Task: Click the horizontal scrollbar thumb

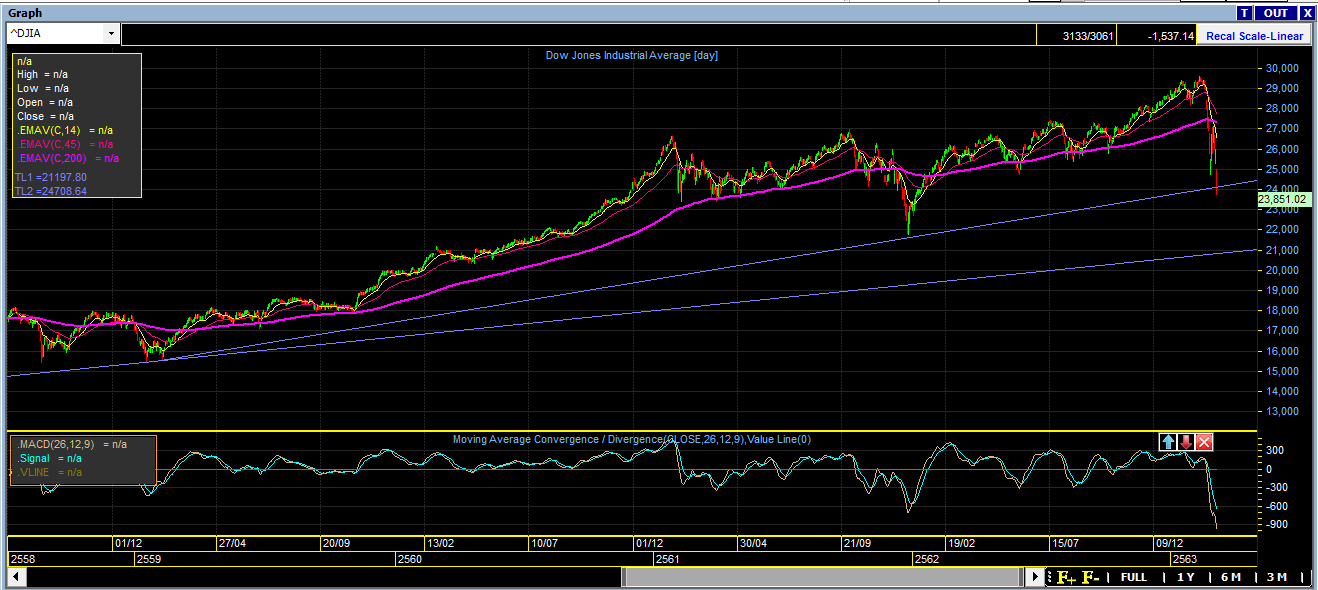Action: pyautogui.click(x=821, y=577)
